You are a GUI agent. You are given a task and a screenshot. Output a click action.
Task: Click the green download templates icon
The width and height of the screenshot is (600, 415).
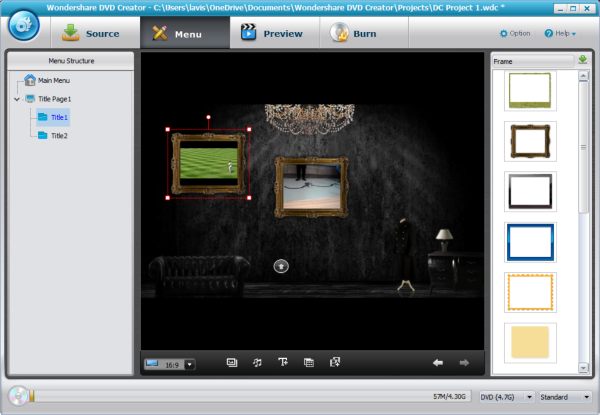point(583,60)
